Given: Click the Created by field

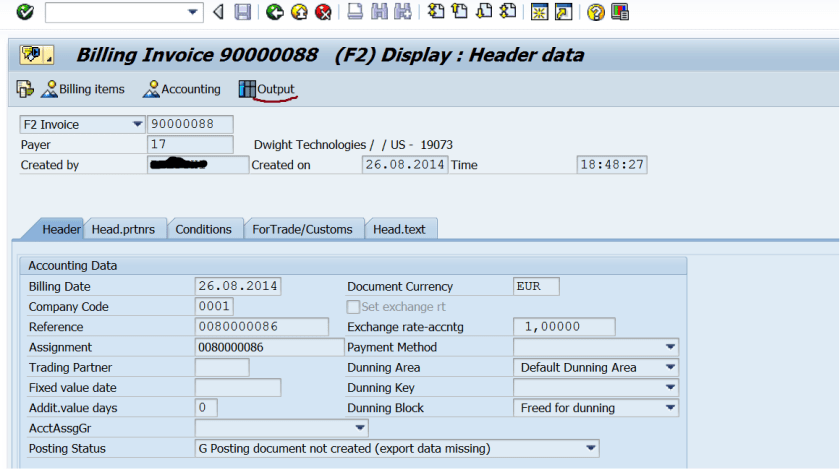Looking at the screenshot, I should click(x=198, y=165).
